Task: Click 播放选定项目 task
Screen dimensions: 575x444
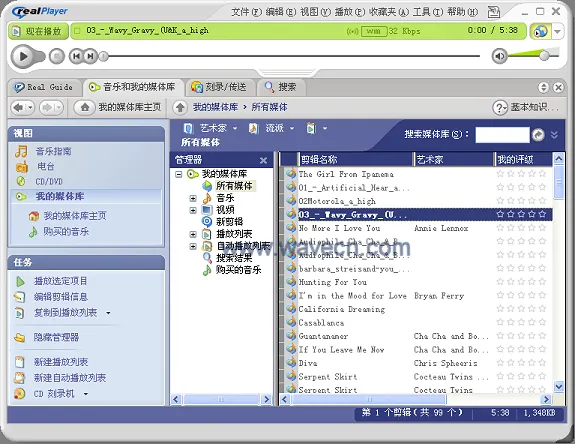Action: point(61,281)
